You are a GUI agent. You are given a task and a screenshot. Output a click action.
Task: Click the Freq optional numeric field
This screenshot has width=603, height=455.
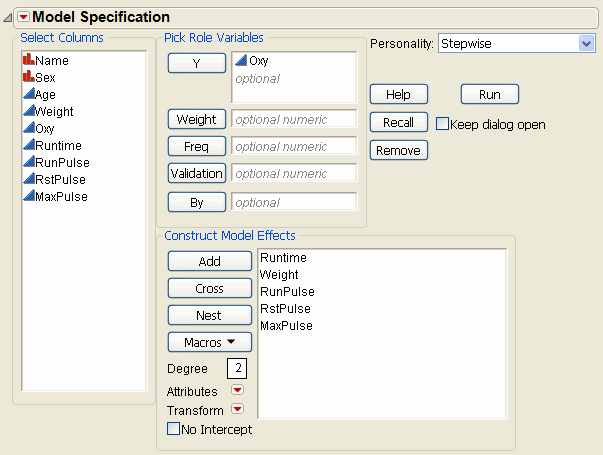[x=293, y=146]
